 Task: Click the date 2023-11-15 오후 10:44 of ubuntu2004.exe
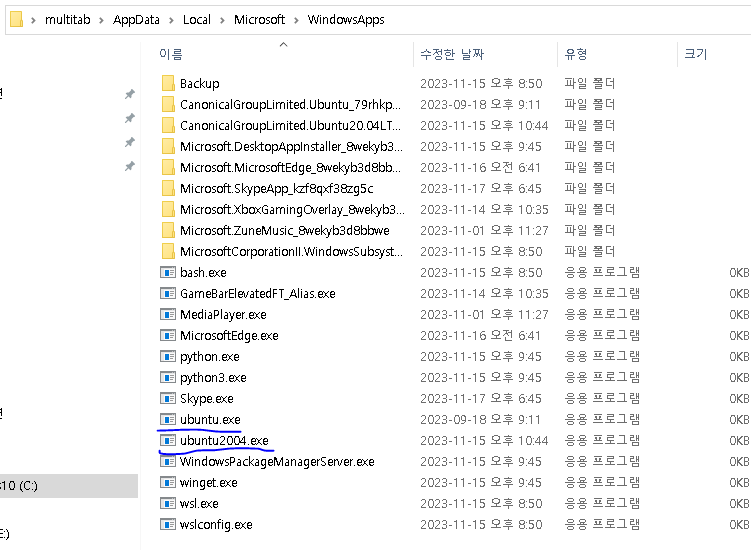484,441
